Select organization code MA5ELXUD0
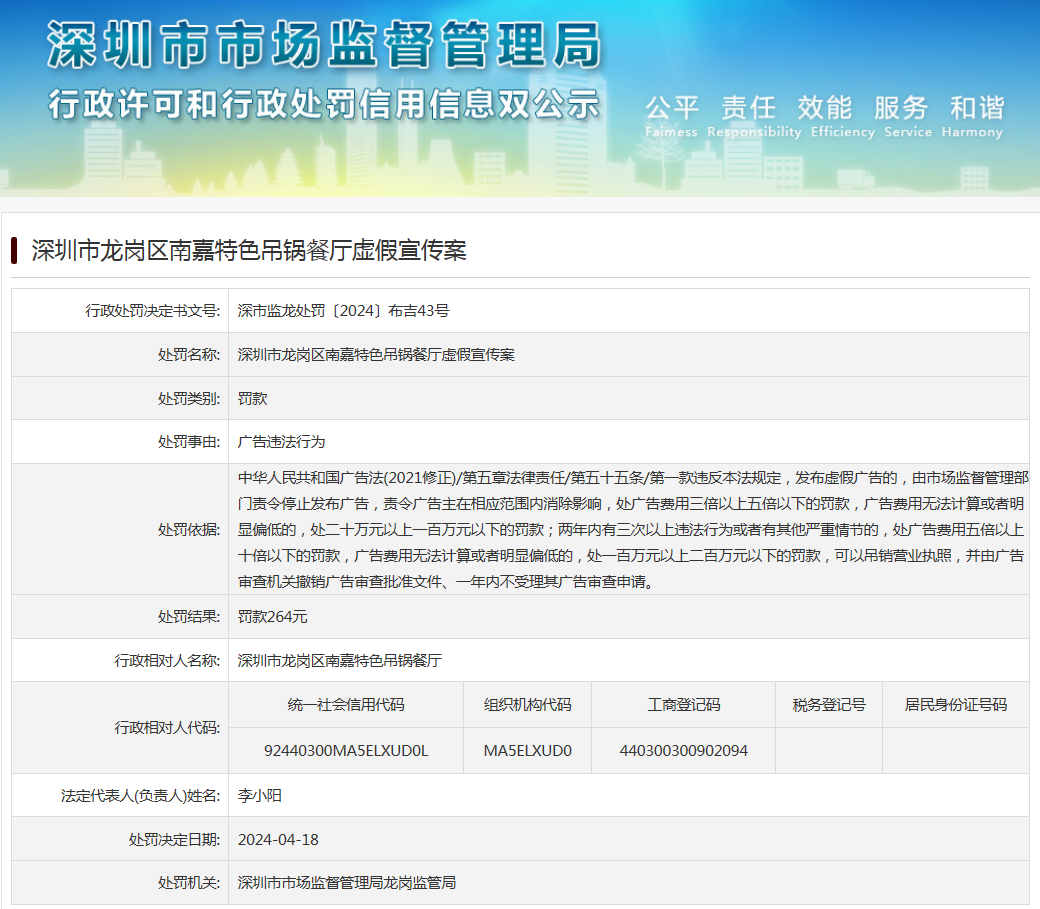The image size is (1040, 909). pyautogui.click(x=527, y=750)
